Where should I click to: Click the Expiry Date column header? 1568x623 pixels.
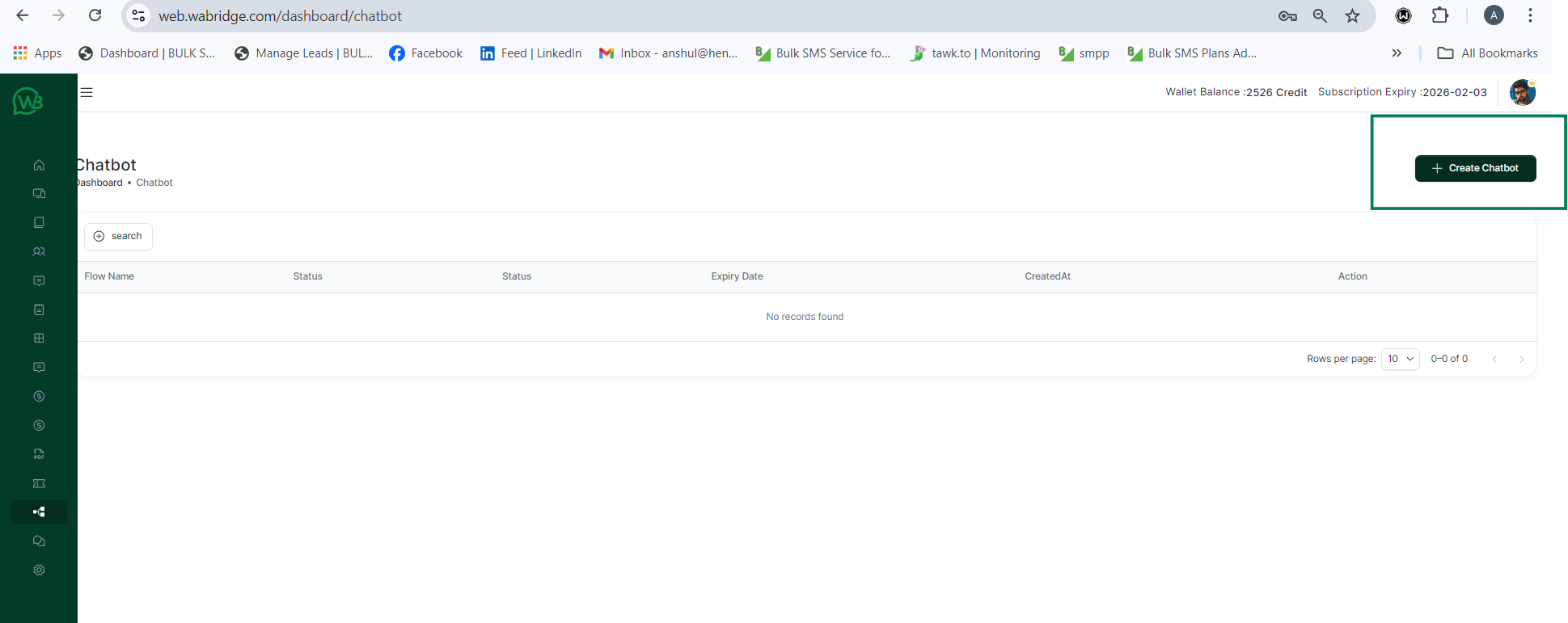pyautogui.click(x=737, y=276)
